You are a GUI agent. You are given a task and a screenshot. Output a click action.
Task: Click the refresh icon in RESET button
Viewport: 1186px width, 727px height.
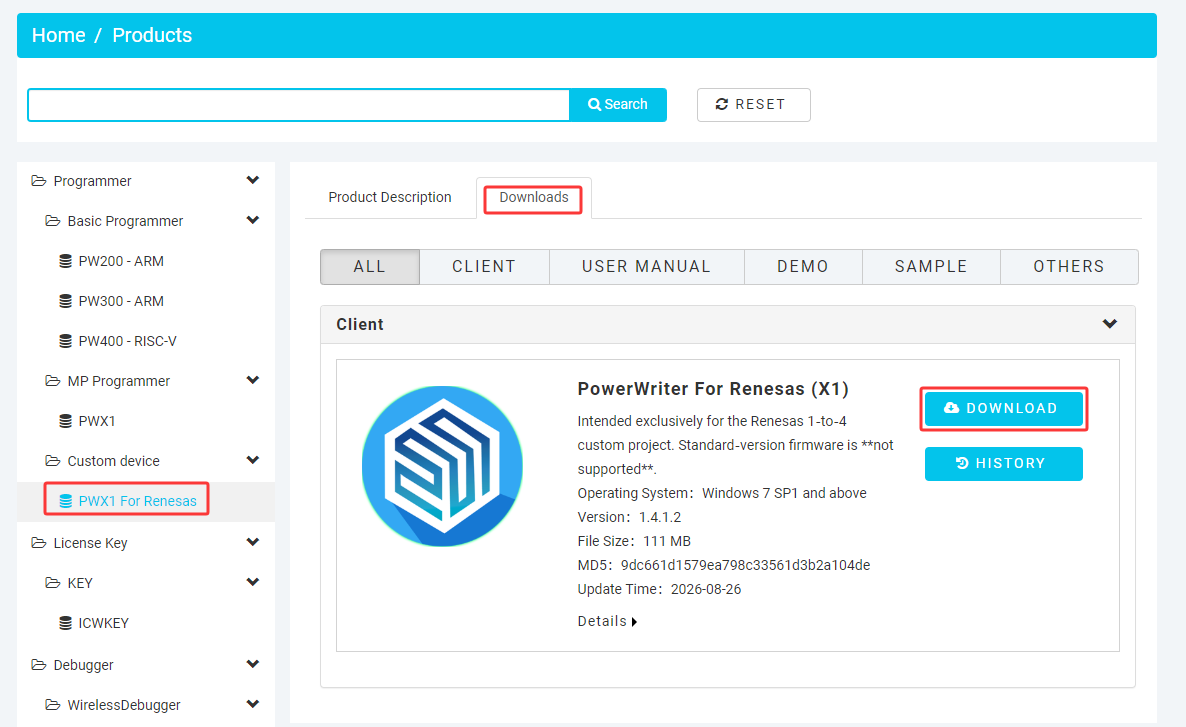pos(722,104)
